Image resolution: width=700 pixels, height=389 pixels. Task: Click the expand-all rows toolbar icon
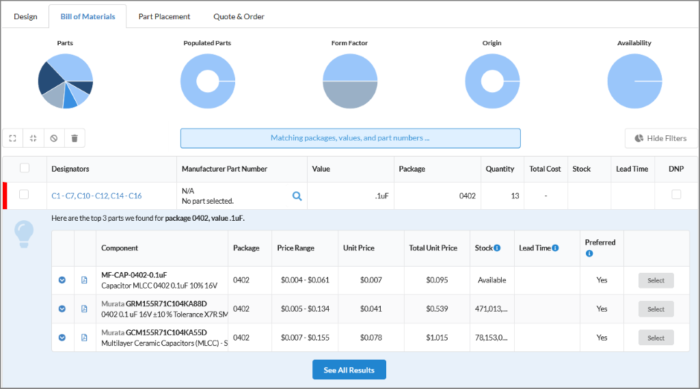coord(12,138)
